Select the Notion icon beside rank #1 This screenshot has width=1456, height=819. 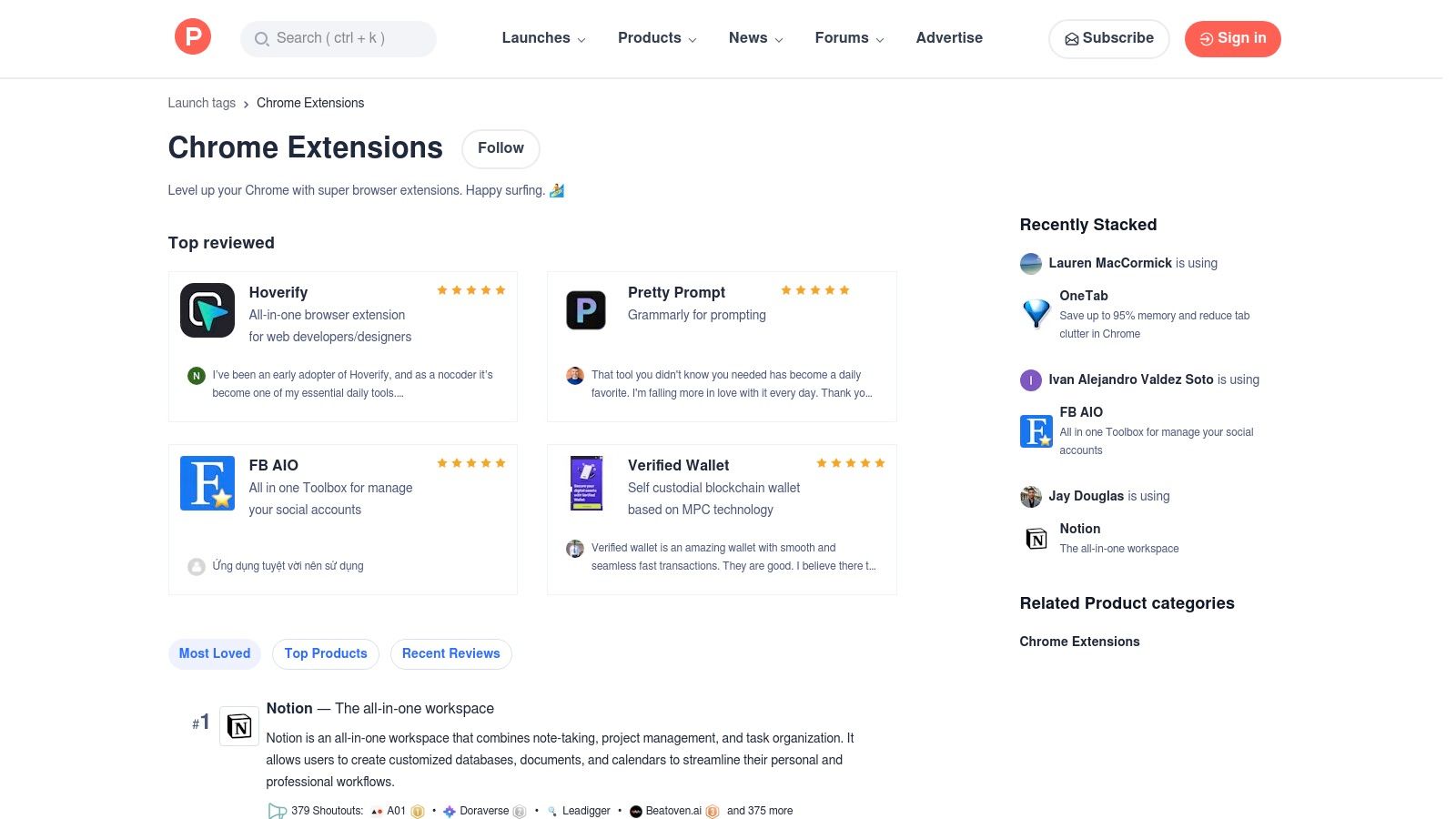238,725
